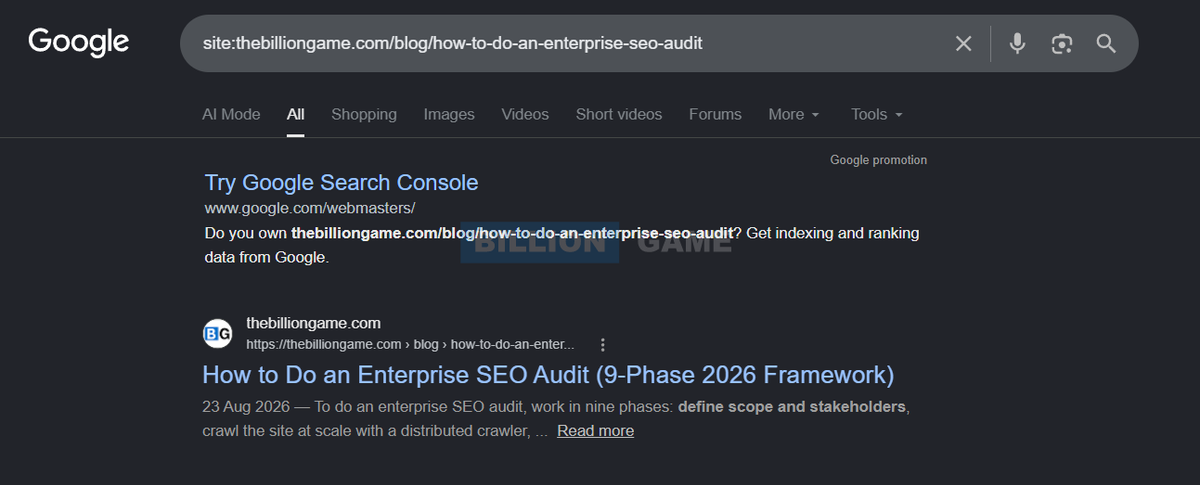Click the 23 Aug 2026 date text

pyautogui.click(x=244, y=407)
